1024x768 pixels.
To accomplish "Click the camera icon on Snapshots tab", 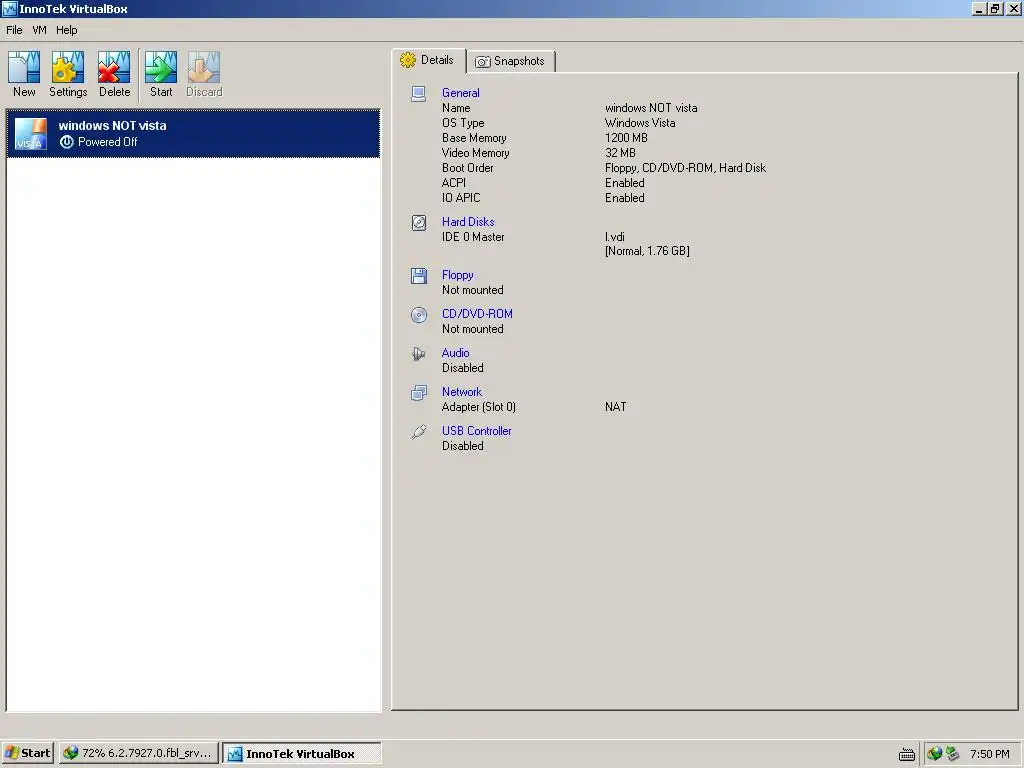I will pyautogui.click(x=483, y=61).
